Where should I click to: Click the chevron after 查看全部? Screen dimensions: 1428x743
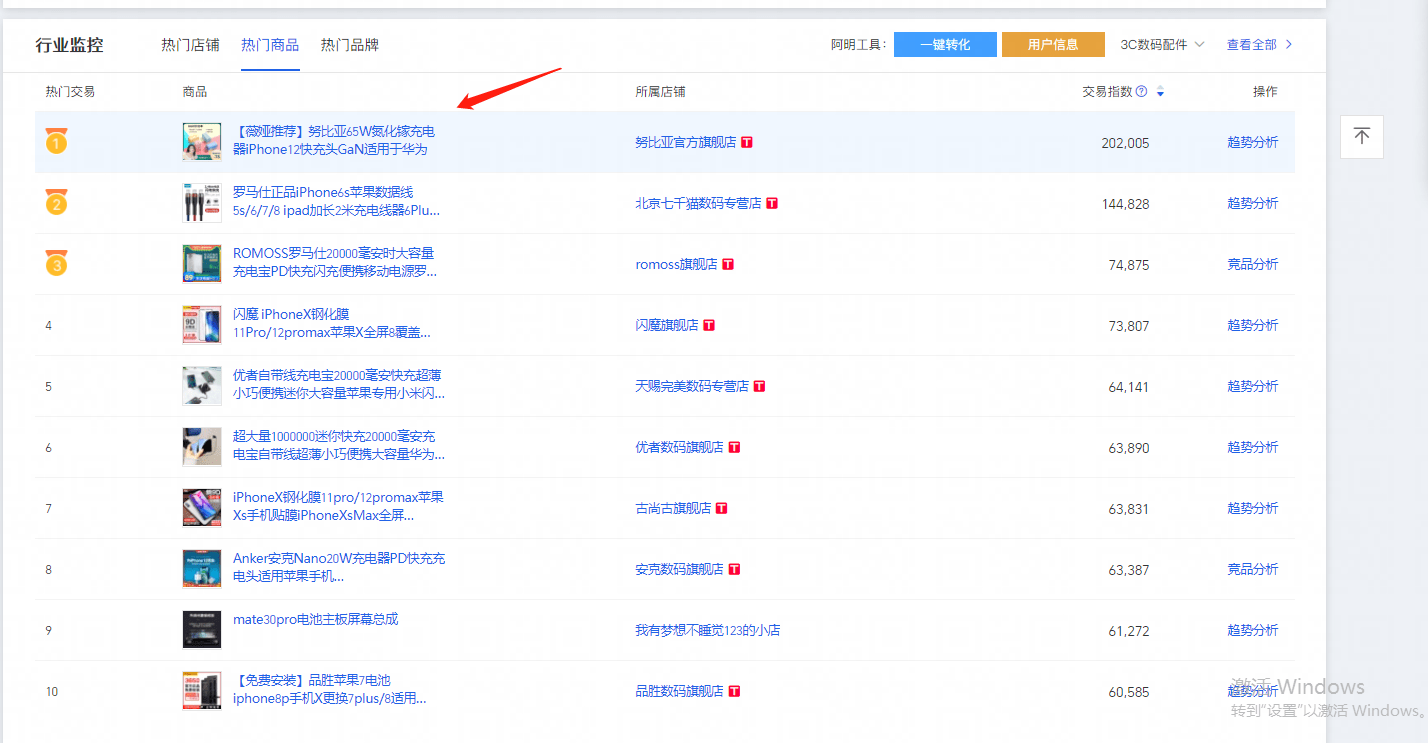tap(1289, 44)
